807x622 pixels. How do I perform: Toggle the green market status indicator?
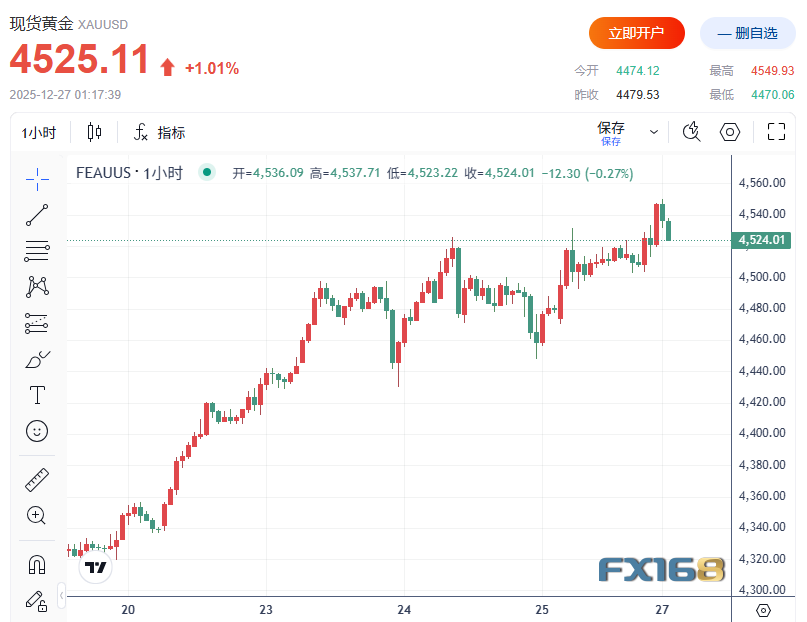(207, 172)
